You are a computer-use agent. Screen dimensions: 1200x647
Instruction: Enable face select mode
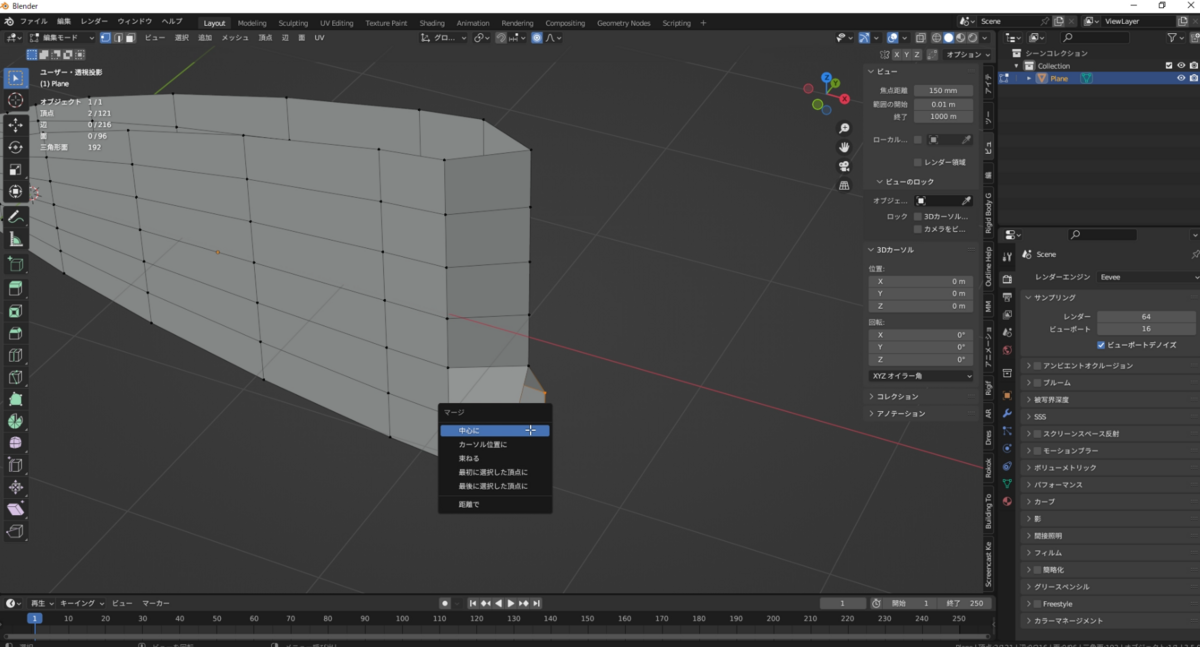[130, 38]
